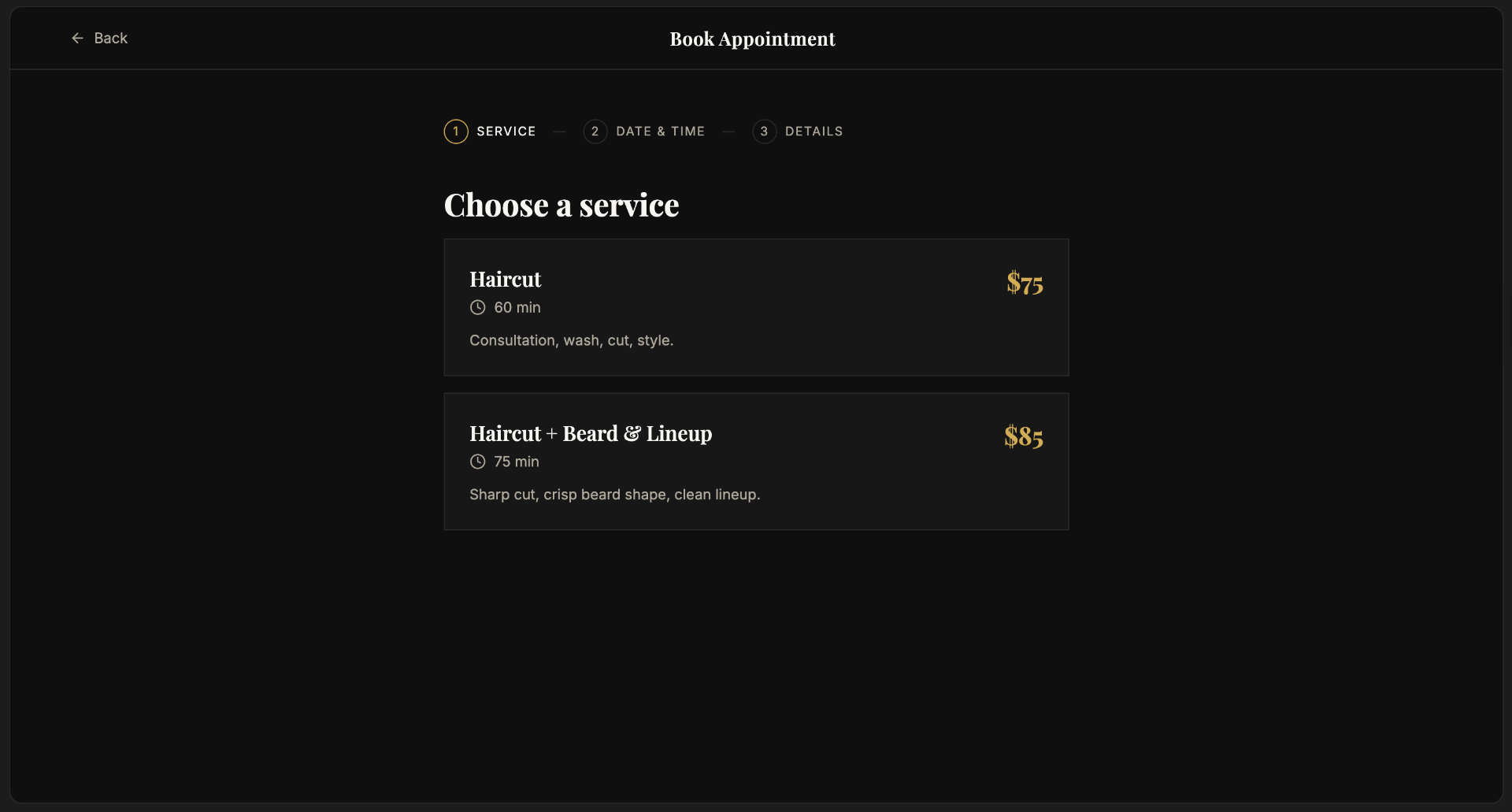The height and width of the screenshot is (812, 1512).
Task: Click the 'Choose a service' heading
Action: (x=561, y=206)
